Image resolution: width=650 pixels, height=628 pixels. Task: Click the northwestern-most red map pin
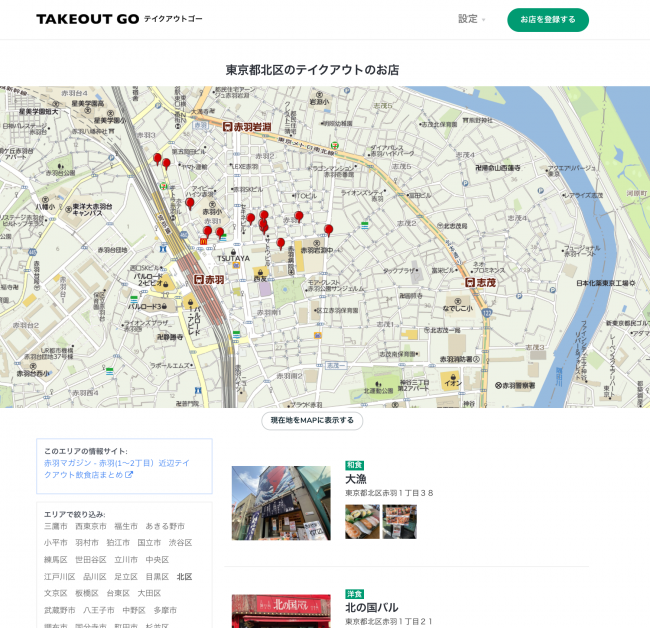[157, 159]
